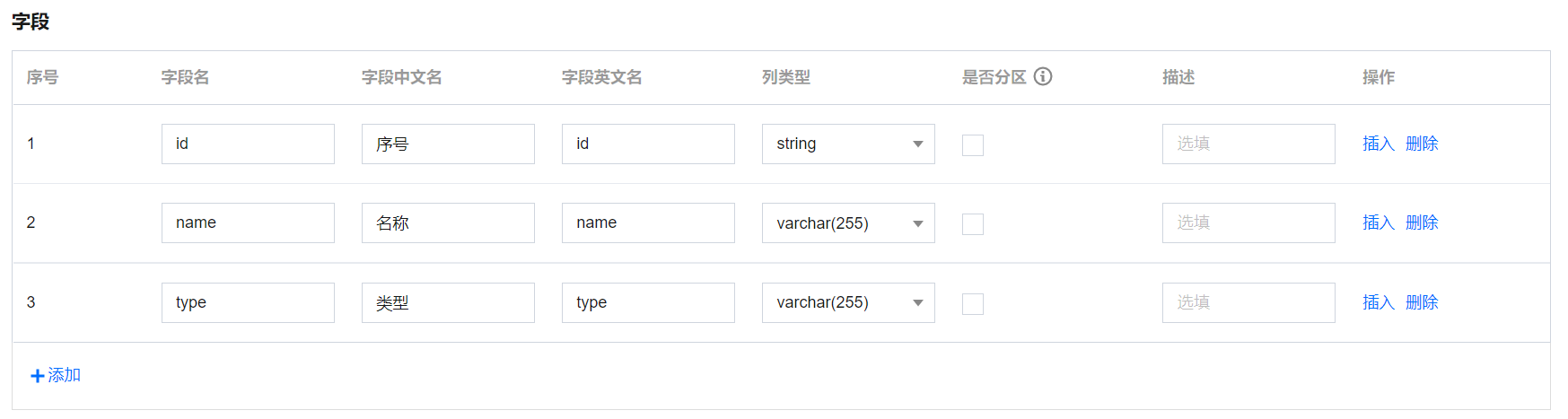The height and width of the screenshot is (419, 1568).
Task: Click the 添加 add field link
Action: pos(64,375)
